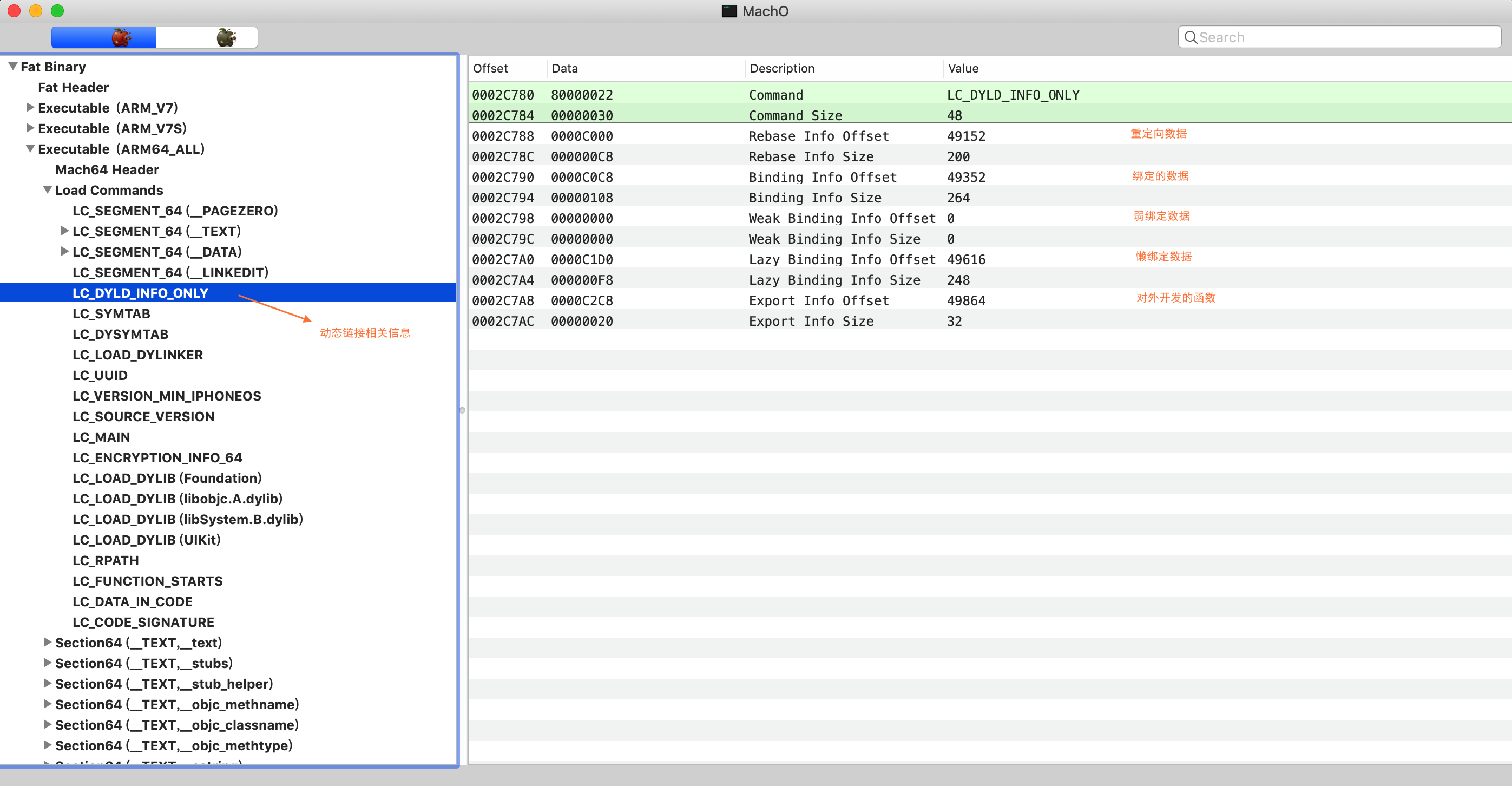Click the MachO title bar document icon
The image size is (1512, 786).
coord(728,11)
